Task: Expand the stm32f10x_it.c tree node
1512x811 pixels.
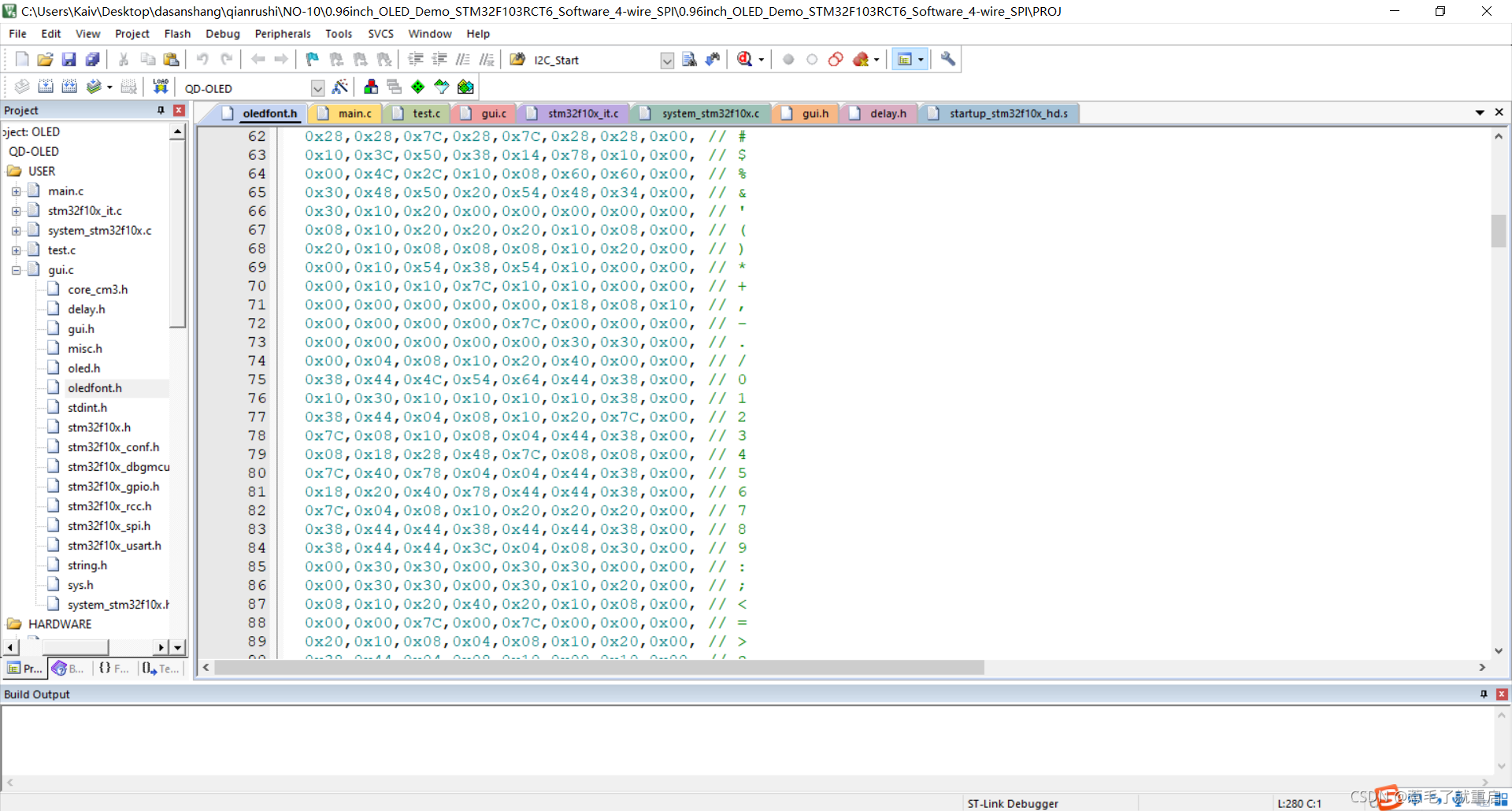Action: point(16,211)
